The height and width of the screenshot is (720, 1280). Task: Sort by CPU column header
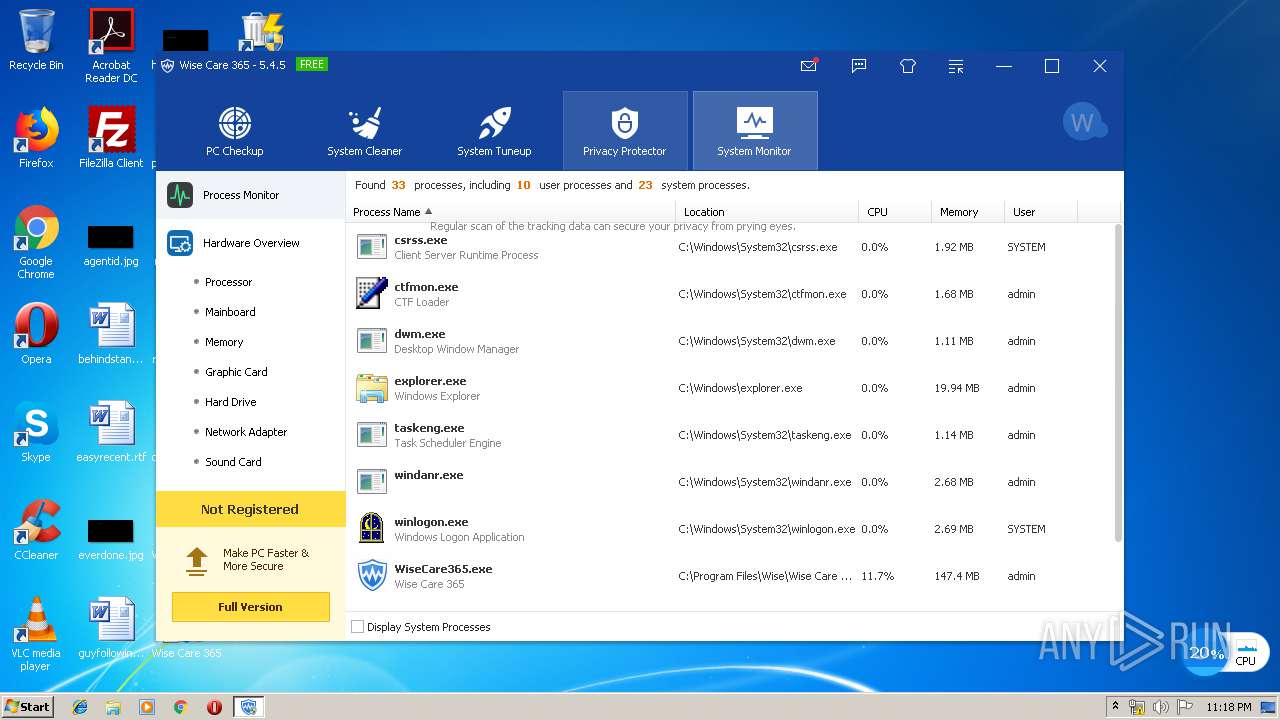click(x=895, y=212)
